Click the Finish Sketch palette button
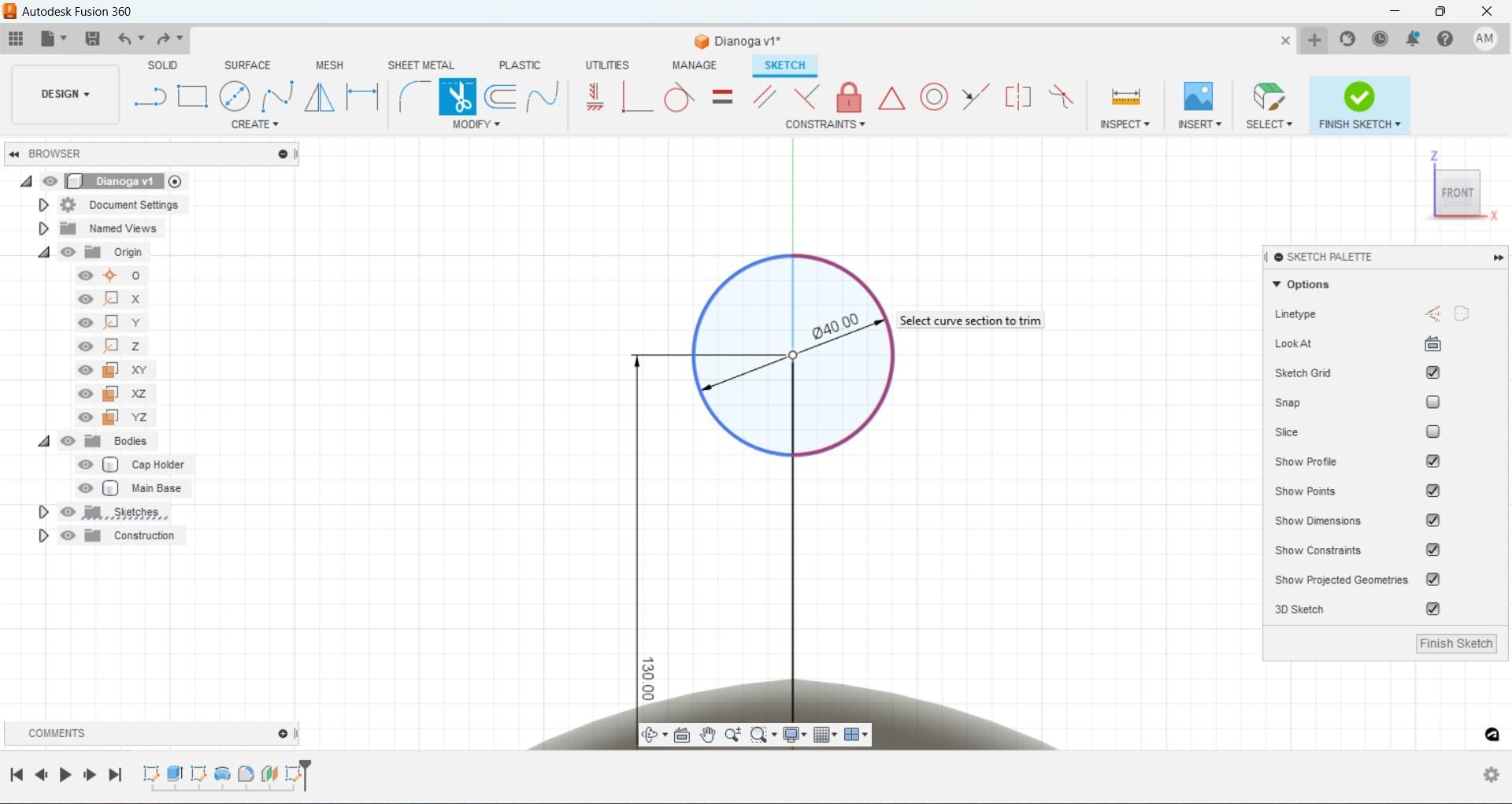The width and height of the screenshot is (1512, 804). tap(1456, 643)
